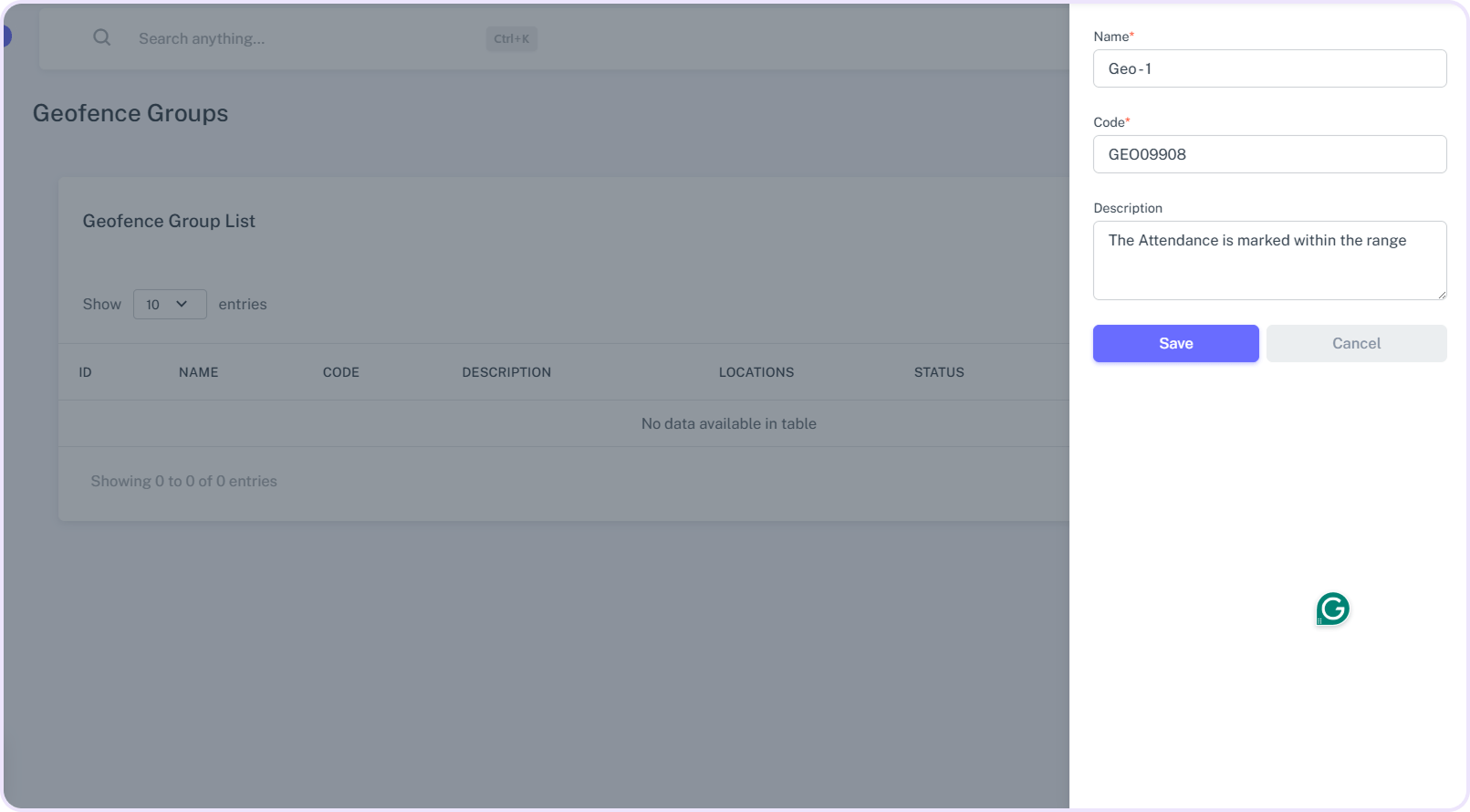Click the No data available row
Screen dimensions: 1470x812
728,423
